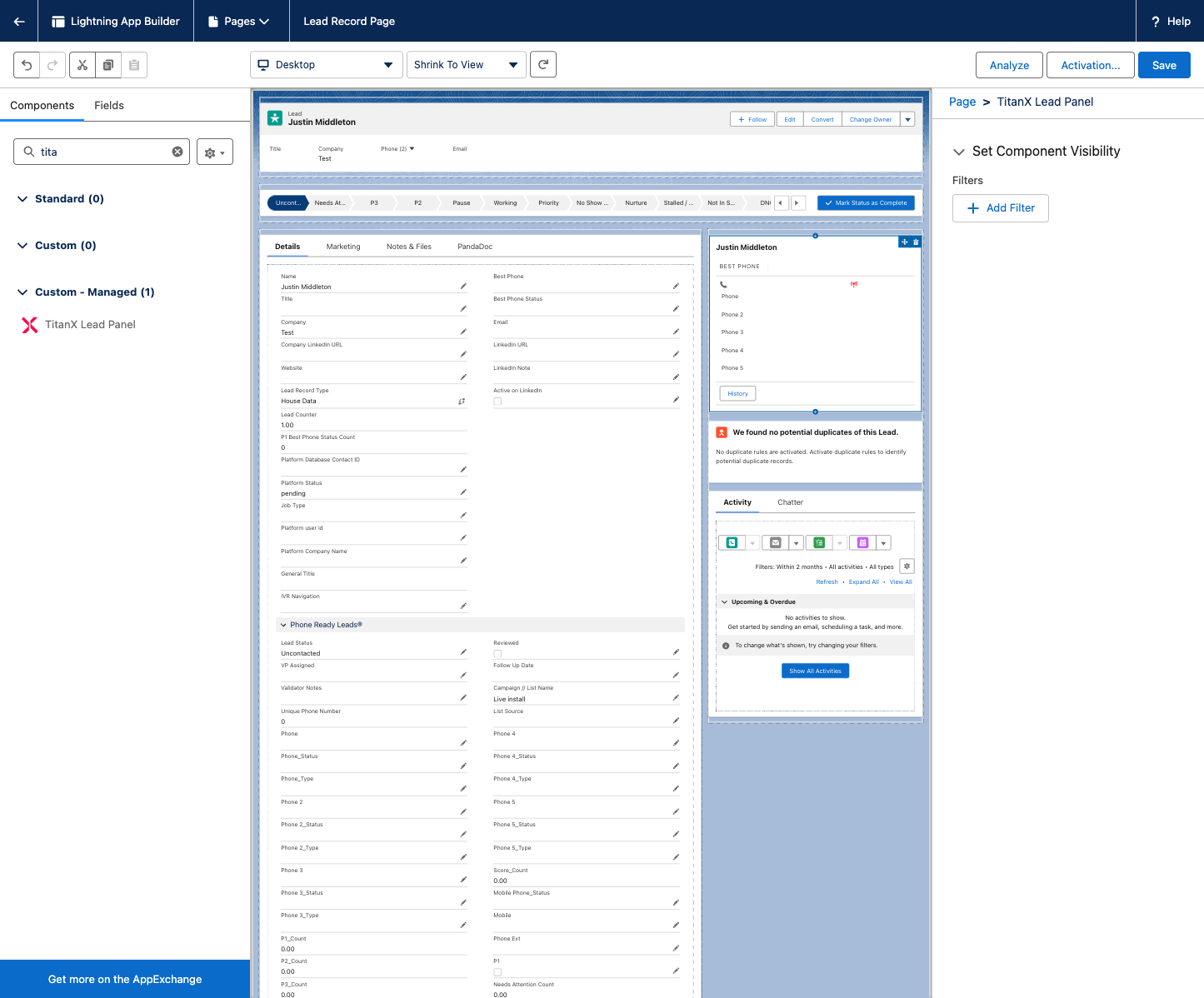Viewport: 1204px width, 998px height.
Task: Click the Save button
Action: click(1164, 65)
